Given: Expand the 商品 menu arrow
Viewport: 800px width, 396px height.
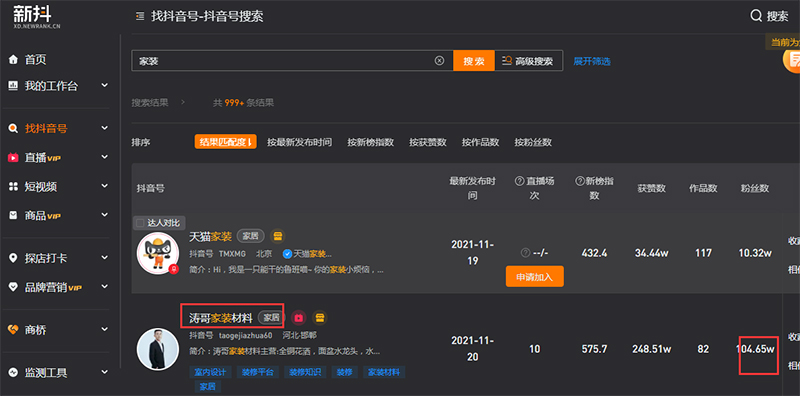Looking at the screenshot, I should pyautogui.click(x=105, y=215).
